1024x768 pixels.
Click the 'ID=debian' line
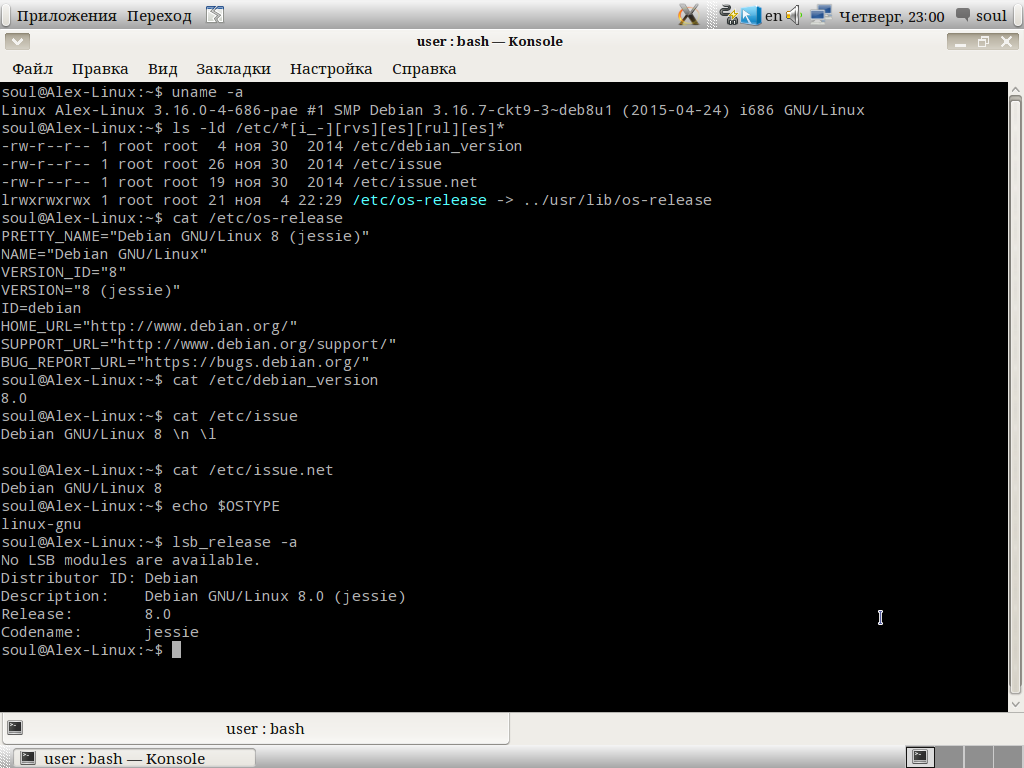click(x=41, y=308)
